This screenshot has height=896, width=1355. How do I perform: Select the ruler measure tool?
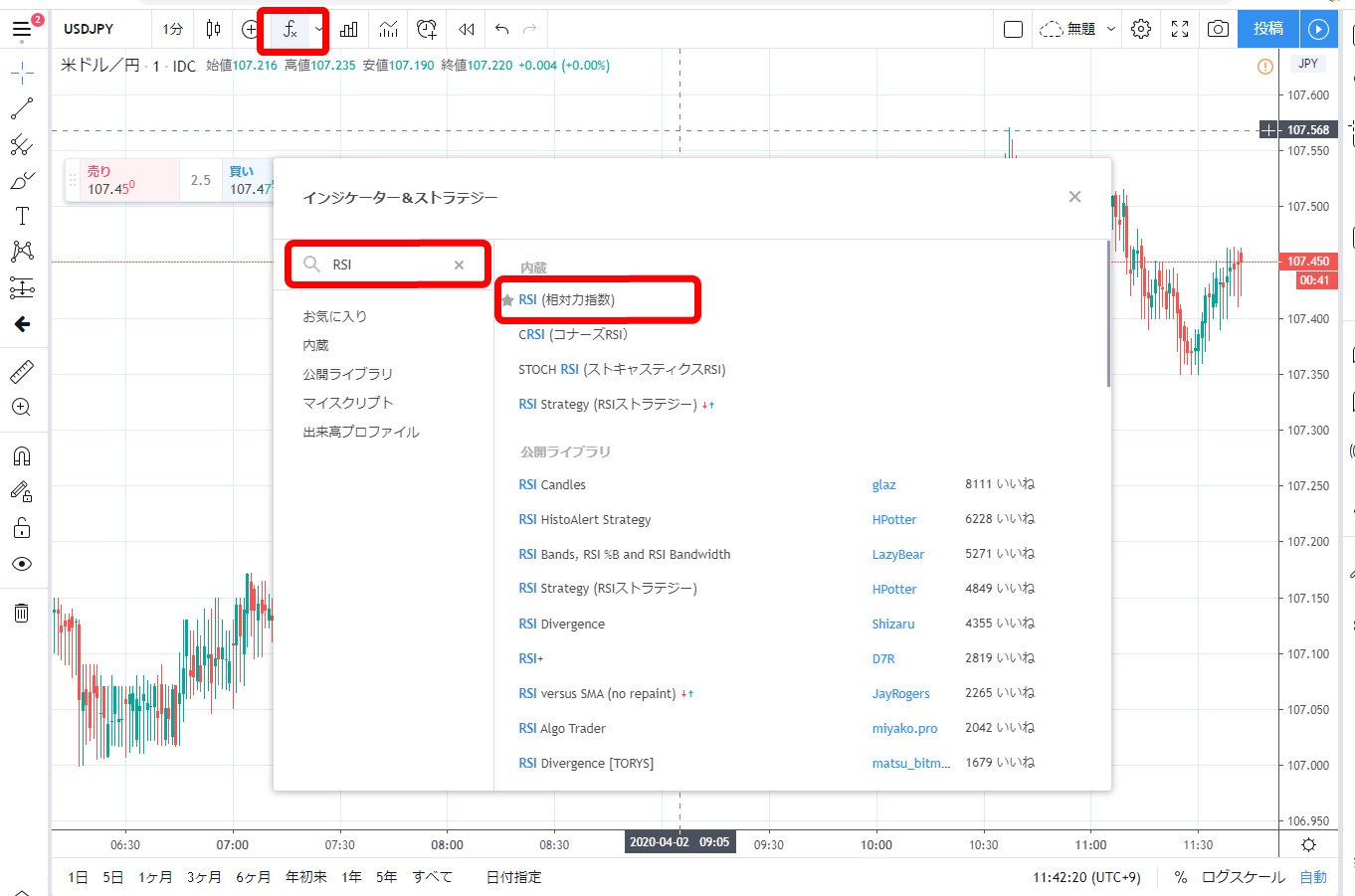[22, 372]
